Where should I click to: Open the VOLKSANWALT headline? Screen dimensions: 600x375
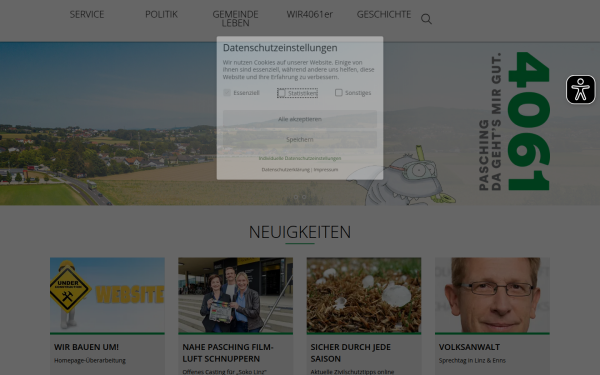[x=469, y=347]
